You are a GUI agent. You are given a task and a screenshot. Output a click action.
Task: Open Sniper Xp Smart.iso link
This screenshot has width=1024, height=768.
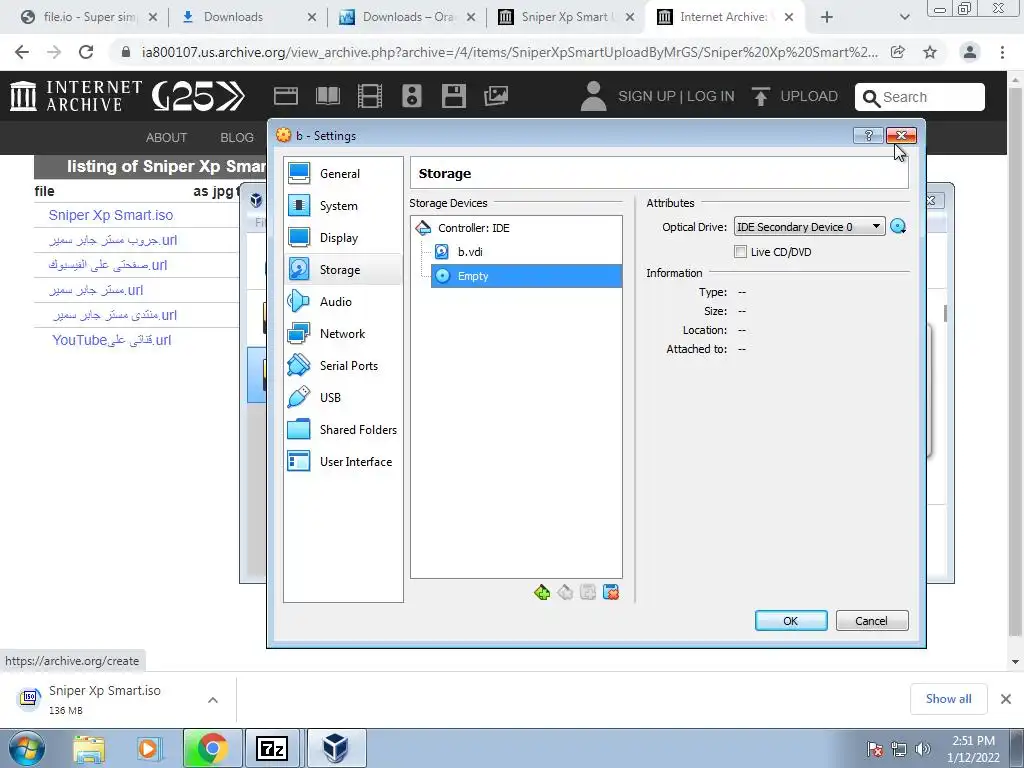click(111, 215)
